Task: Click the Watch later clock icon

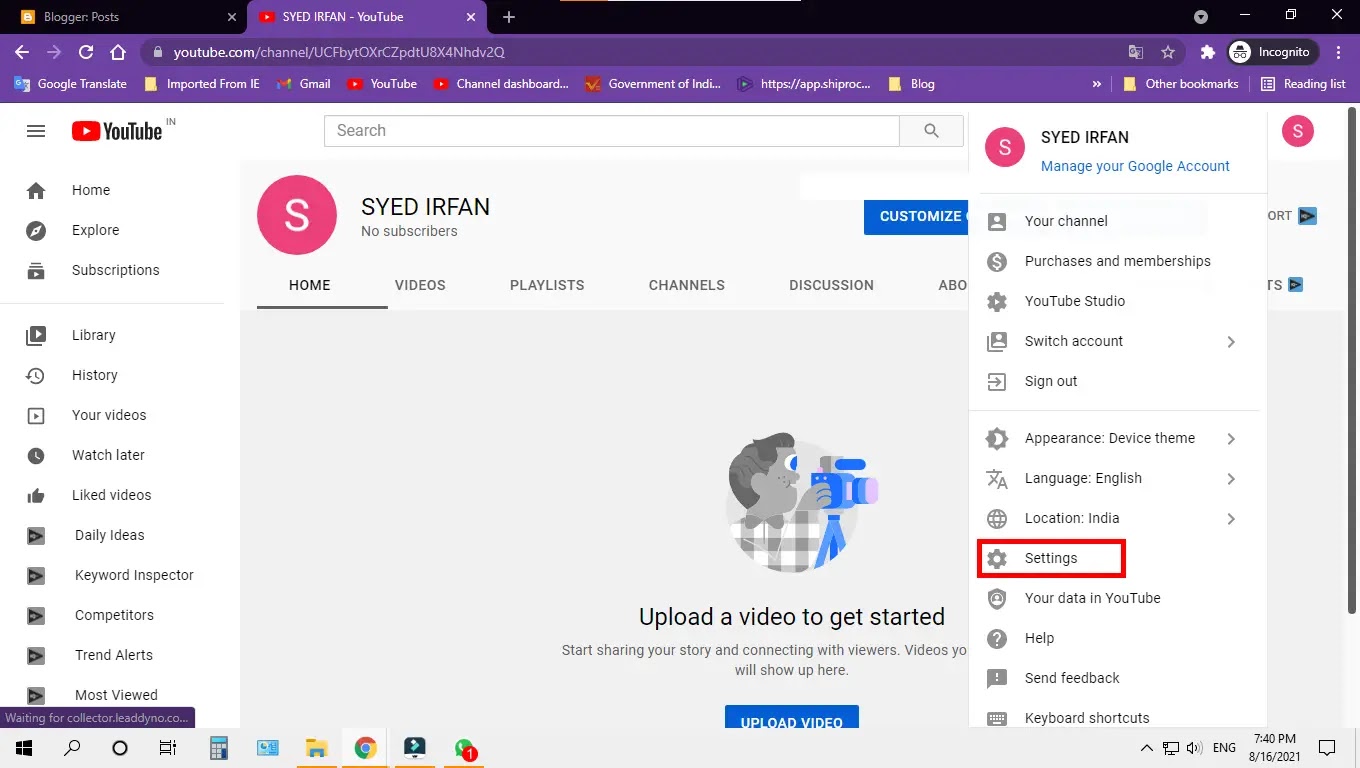Action: pos(36,456)
